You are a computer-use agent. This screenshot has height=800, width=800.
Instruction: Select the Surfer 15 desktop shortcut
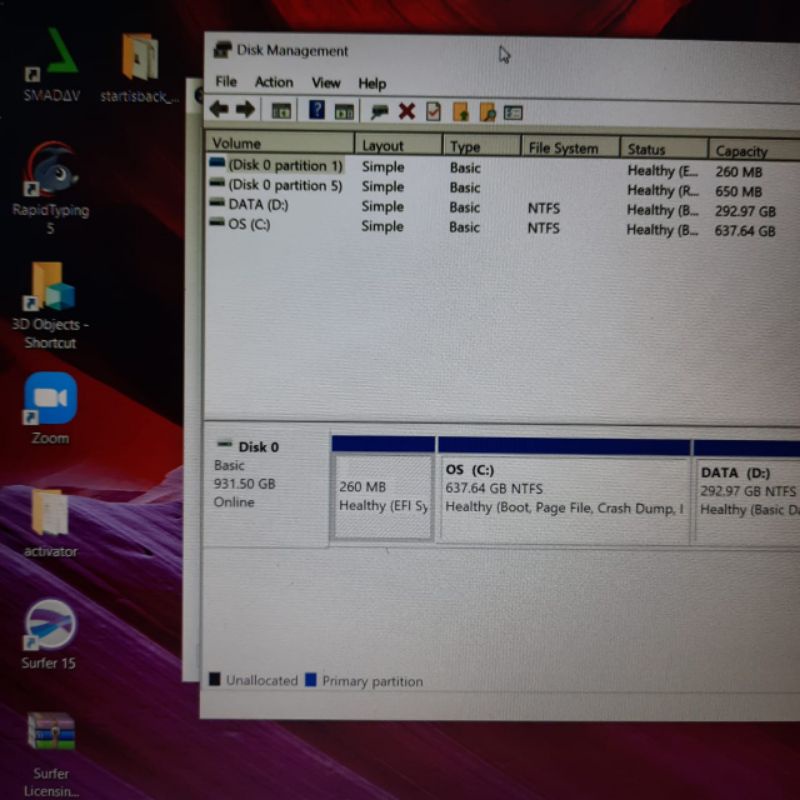49,627
